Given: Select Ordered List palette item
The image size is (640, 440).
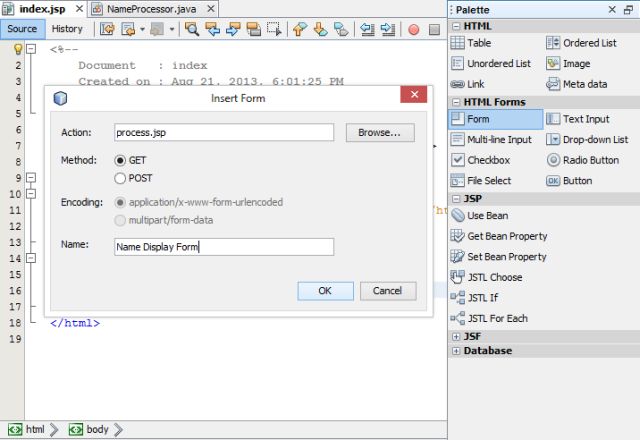Looking at the screenshot, I should coord(581,43).
